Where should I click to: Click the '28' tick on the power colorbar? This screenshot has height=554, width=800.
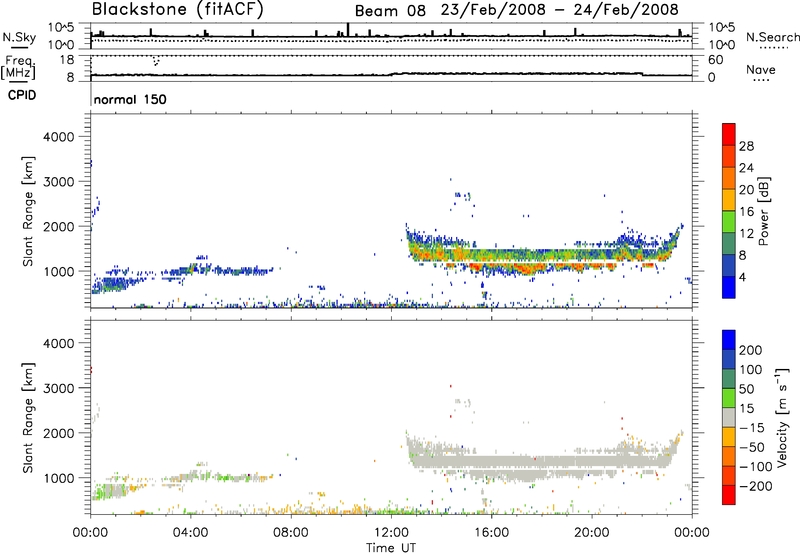click(x=746, y=146)
